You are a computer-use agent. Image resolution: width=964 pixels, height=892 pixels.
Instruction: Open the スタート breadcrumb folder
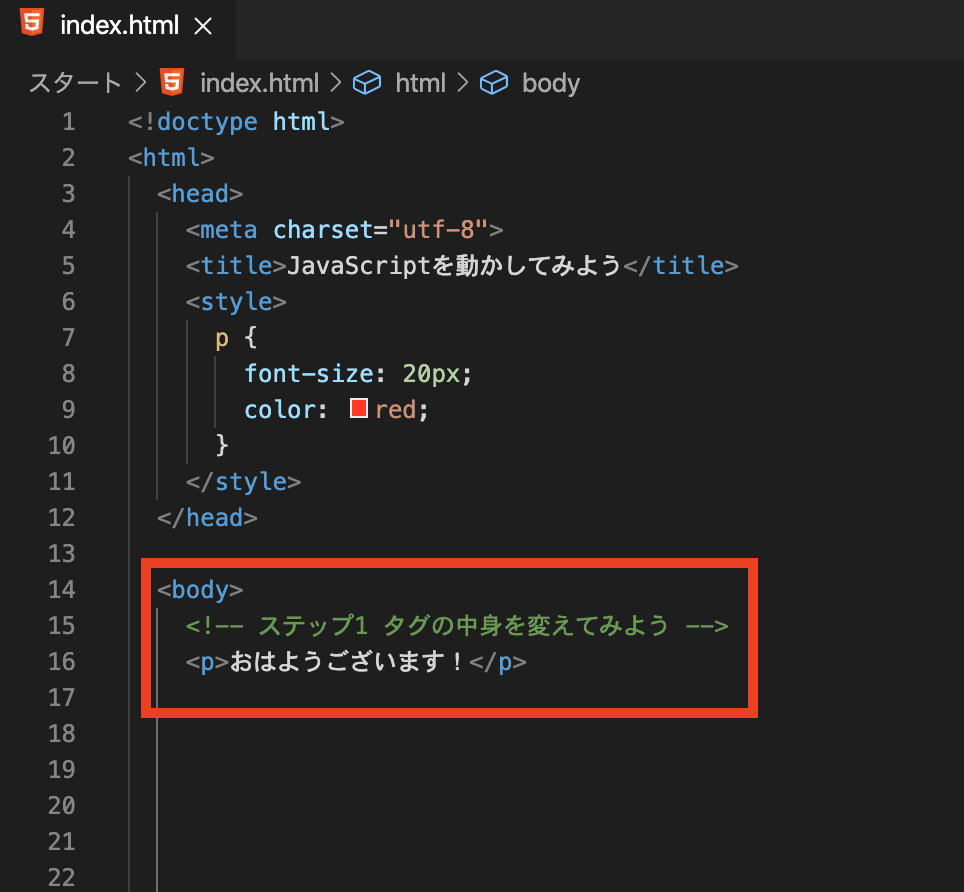(x=75, y=83)
